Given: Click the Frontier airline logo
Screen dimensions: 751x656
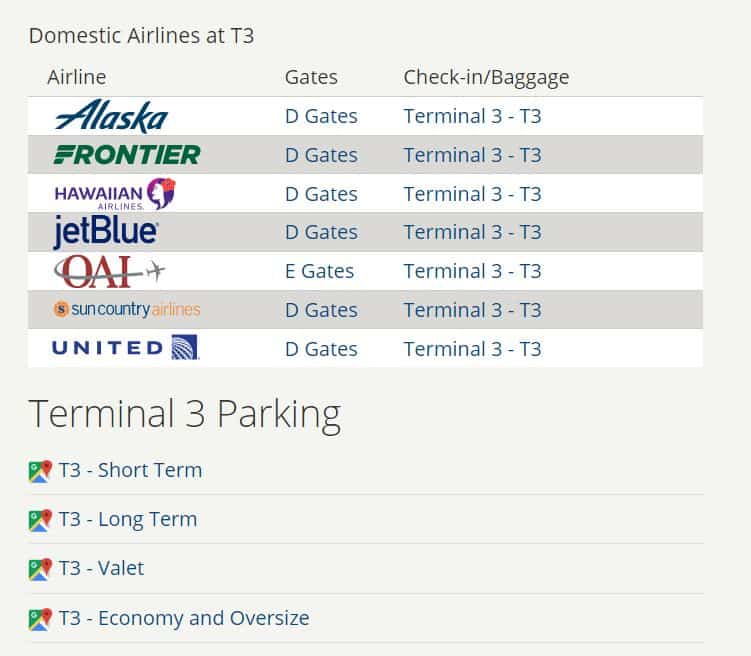Looking at the screenshot, I should pos(127,155).
